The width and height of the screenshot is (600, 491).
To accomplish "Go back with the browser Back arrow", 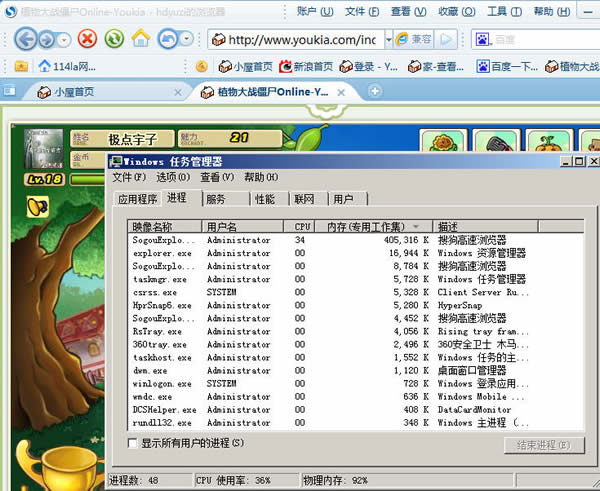I will click(x=25, y=39).
